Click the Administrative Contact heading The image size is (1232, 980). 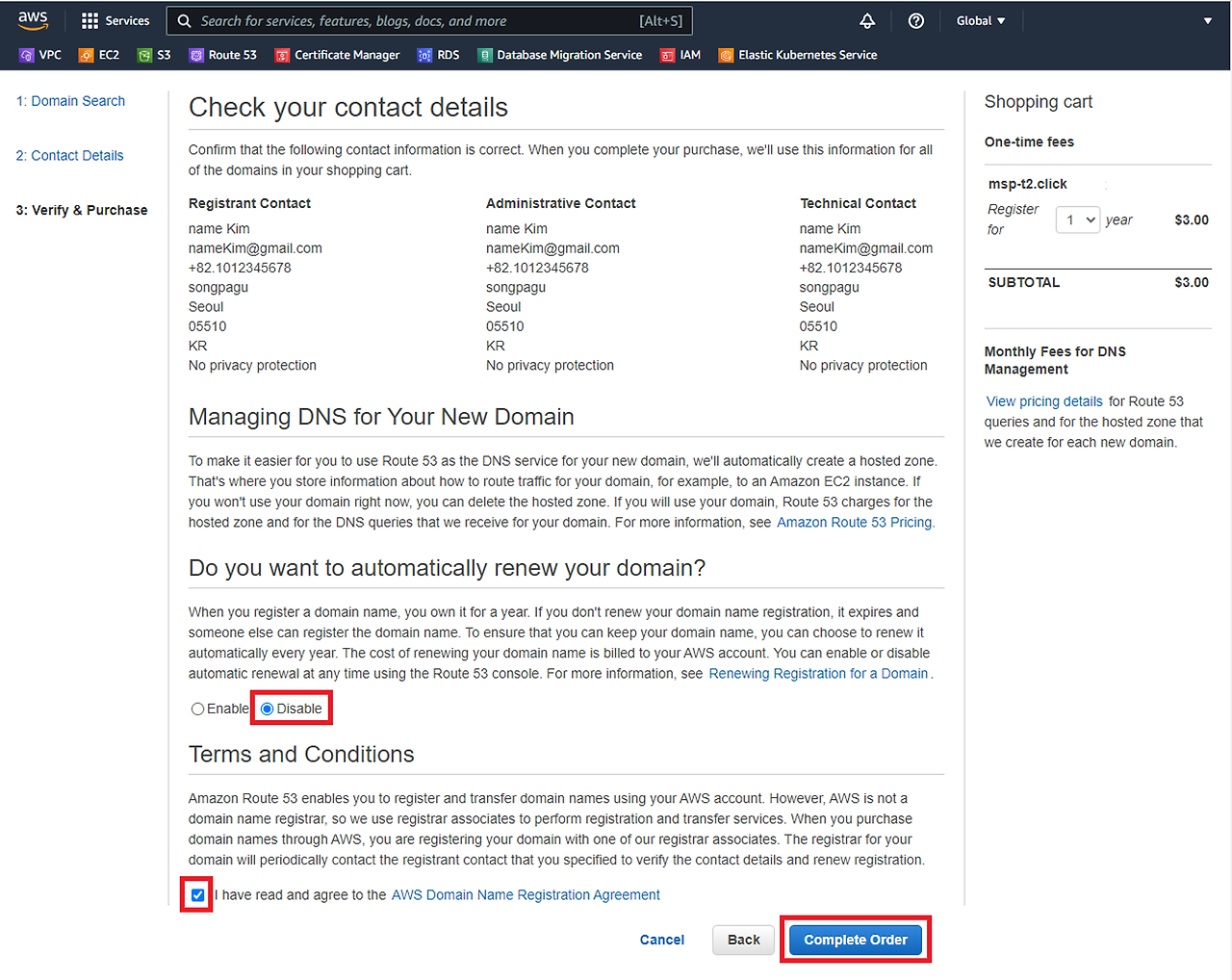click(560, 203)
